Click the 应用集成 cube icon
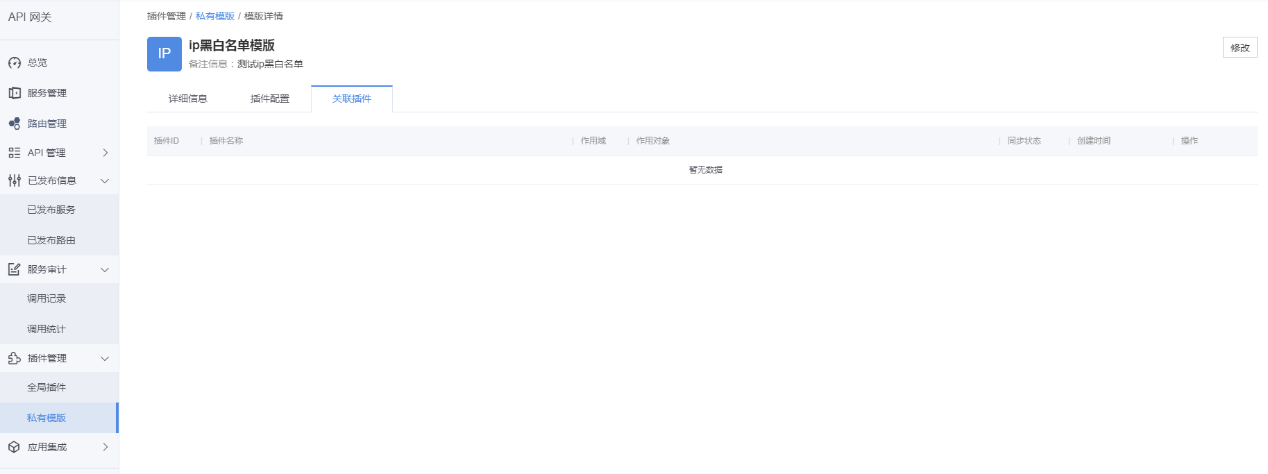The height and width of the screenshot is (474, 1268). pyautogui.click(x=14, y=447)
